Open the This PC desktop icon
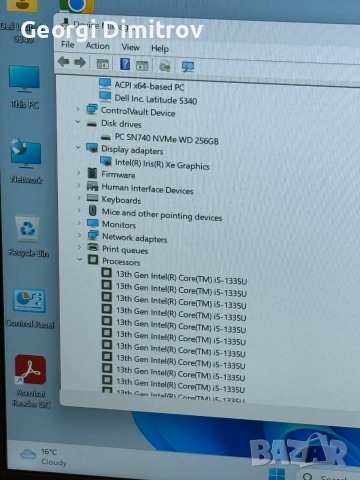360x480 pixels. pos(24,88)
